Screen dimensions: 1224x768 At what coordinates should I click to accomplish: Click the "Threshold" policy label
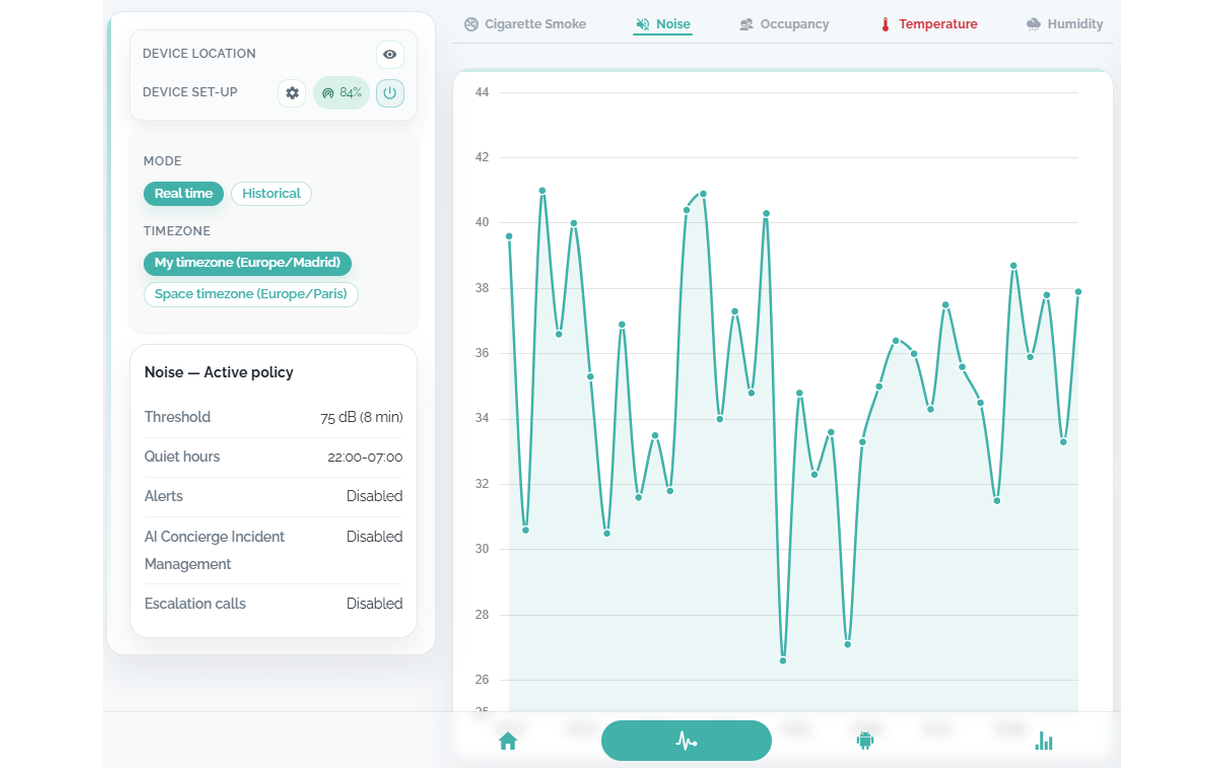tap(177, 417)
